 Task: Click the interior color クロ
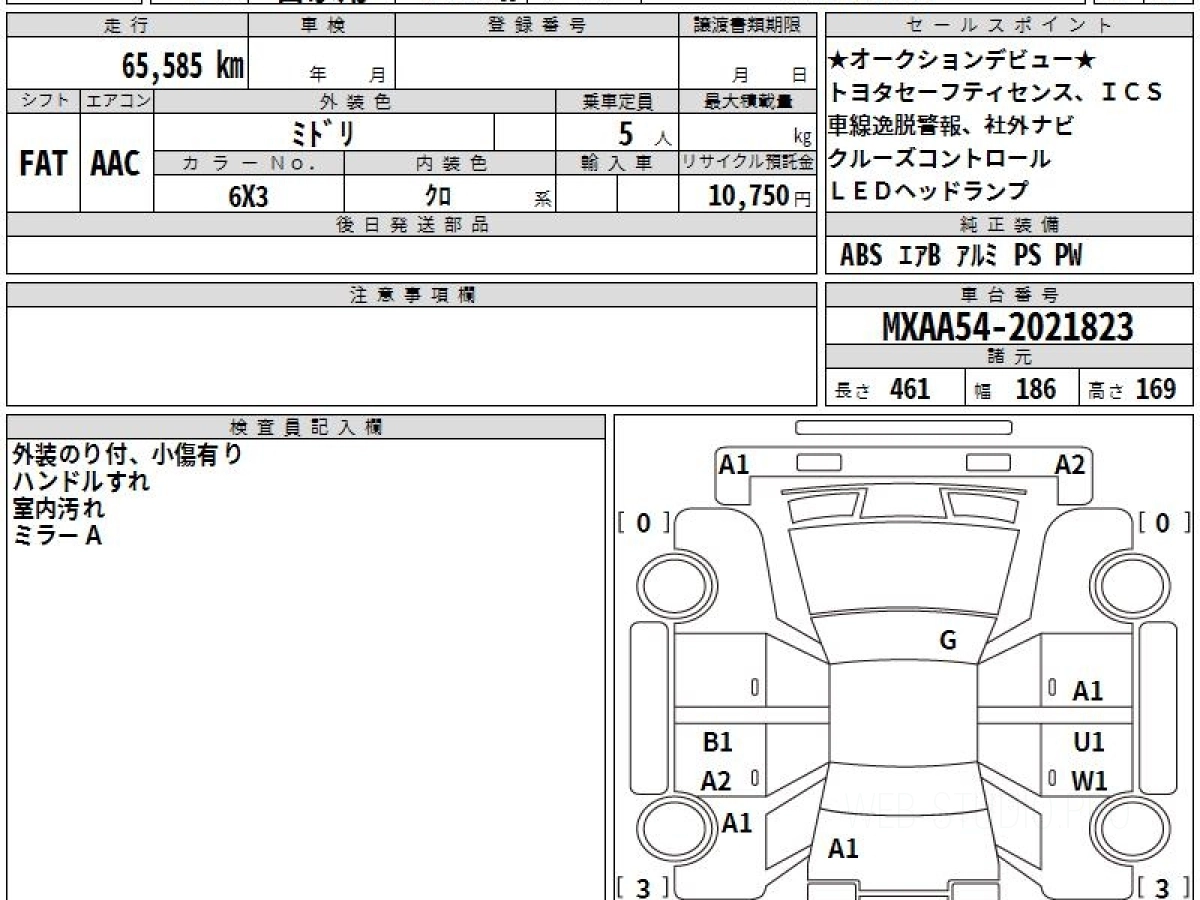click(x=440, y=197)
